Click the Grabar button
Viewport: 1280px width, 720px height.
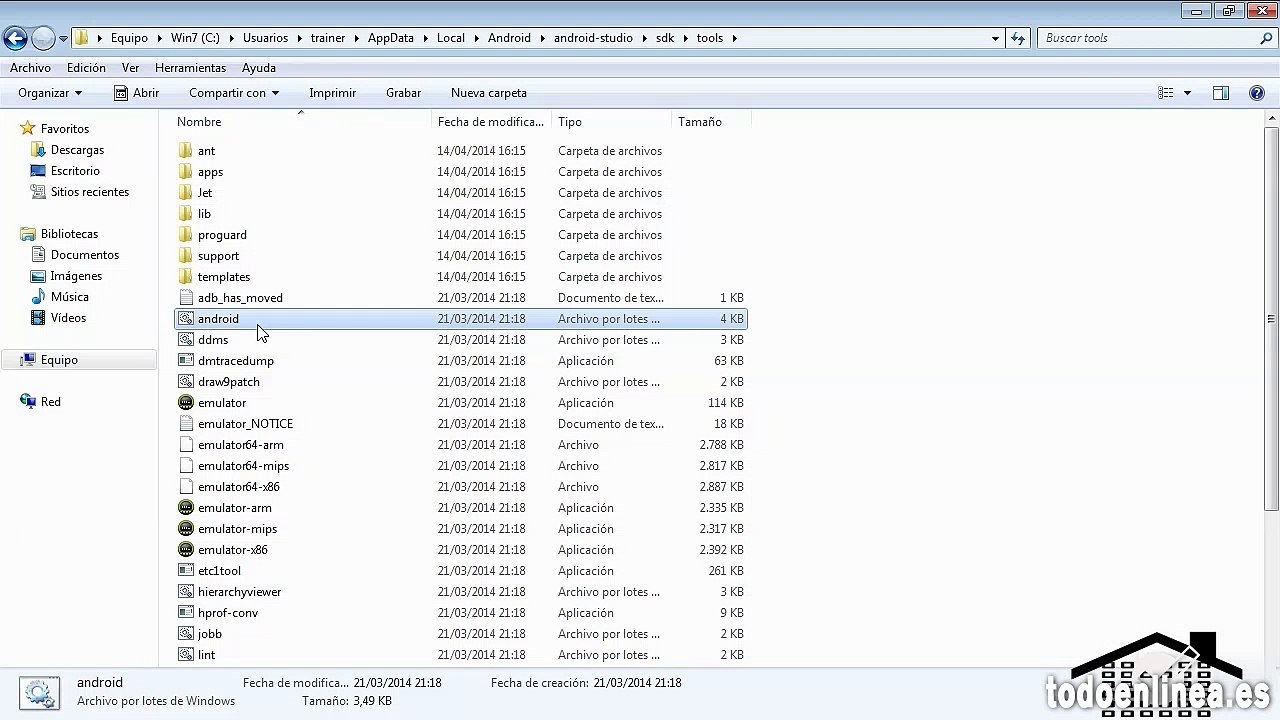[403, 93]
